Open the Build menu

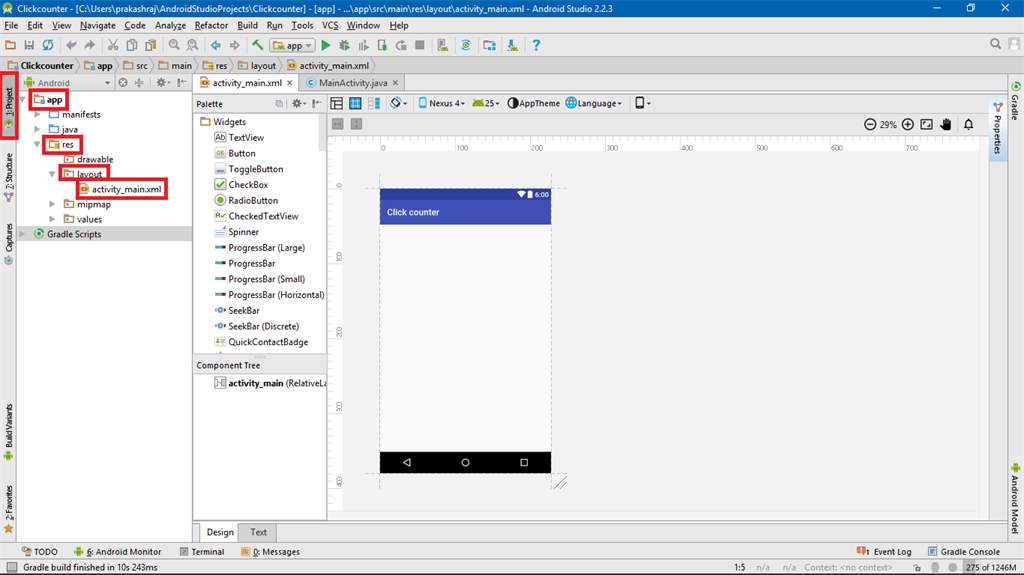coord(247,25)
